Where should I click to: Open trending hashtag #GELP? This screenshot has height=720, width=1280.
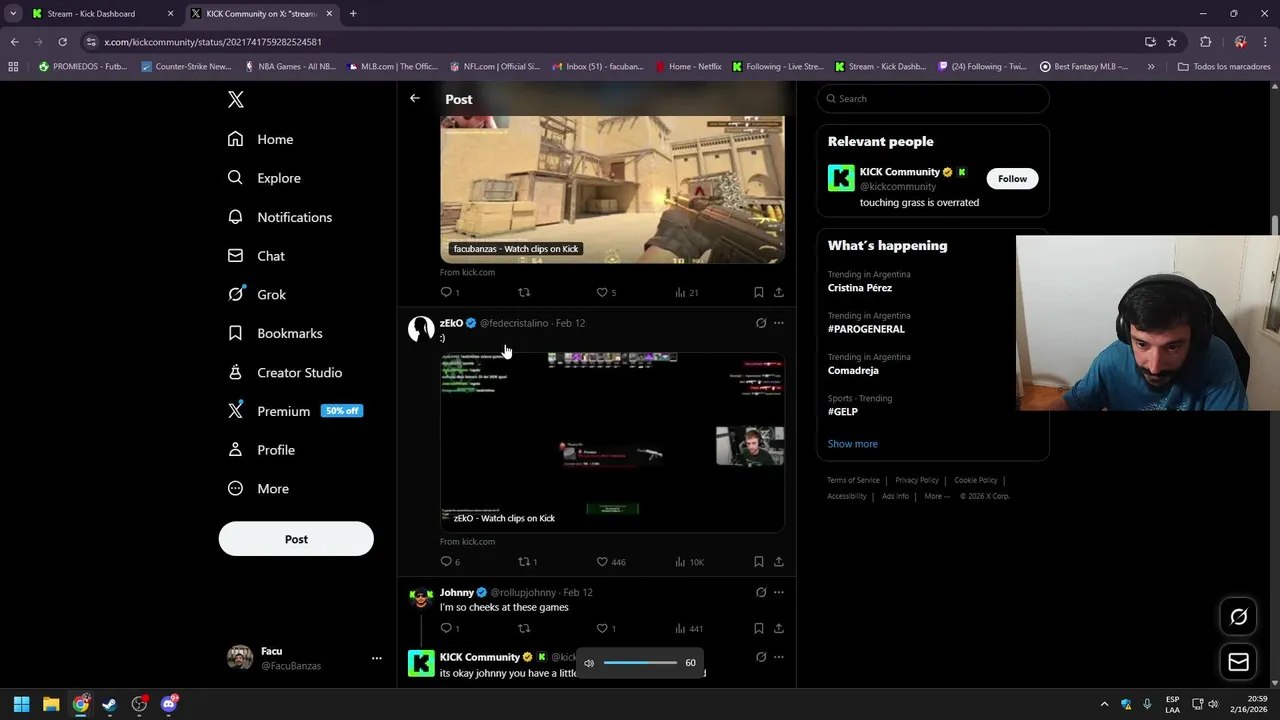843,411
